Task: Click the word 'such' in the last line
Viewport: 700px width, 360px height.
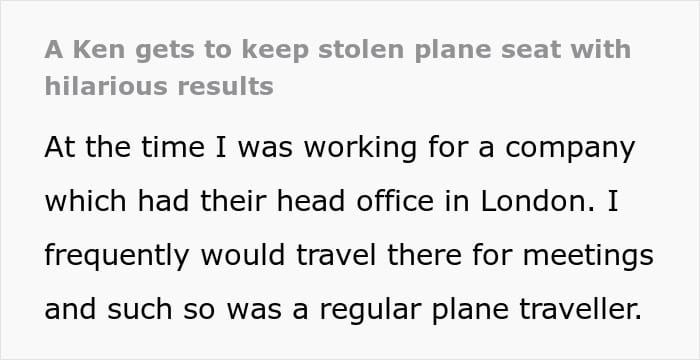Action: click(139, 309)
